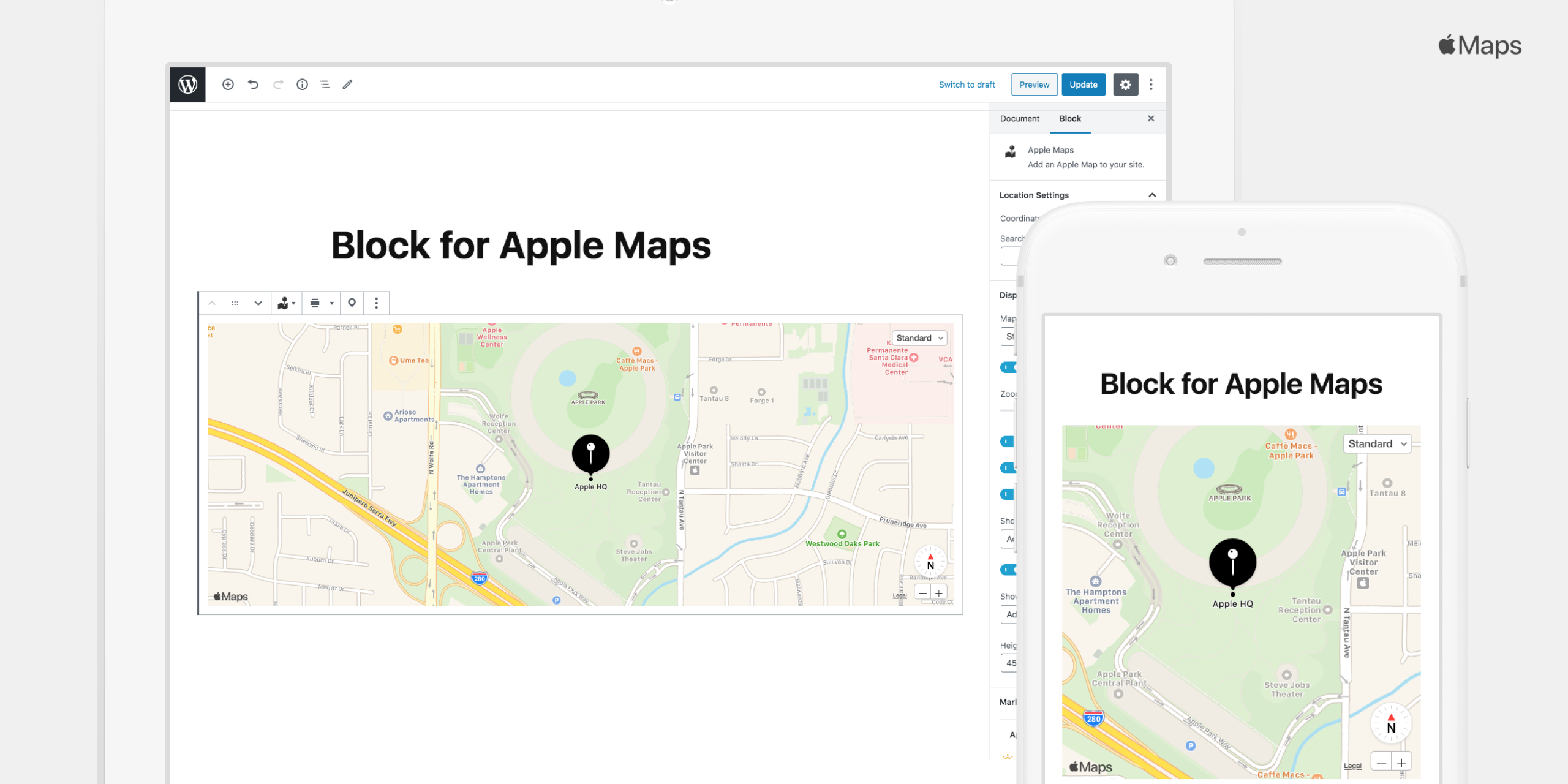Show the content structure info
1568x784 pixels.
tap(302, 85)
